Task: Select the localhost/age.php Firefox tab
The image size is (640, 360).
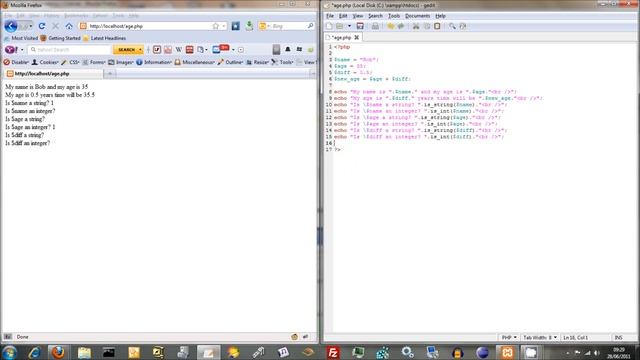Action: [53, 73]
